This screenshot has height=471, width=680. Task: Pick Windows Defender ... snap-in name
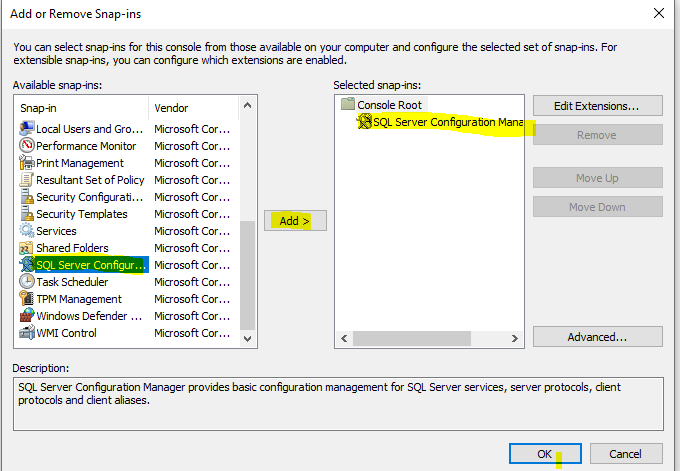click(x=89, y=316)
